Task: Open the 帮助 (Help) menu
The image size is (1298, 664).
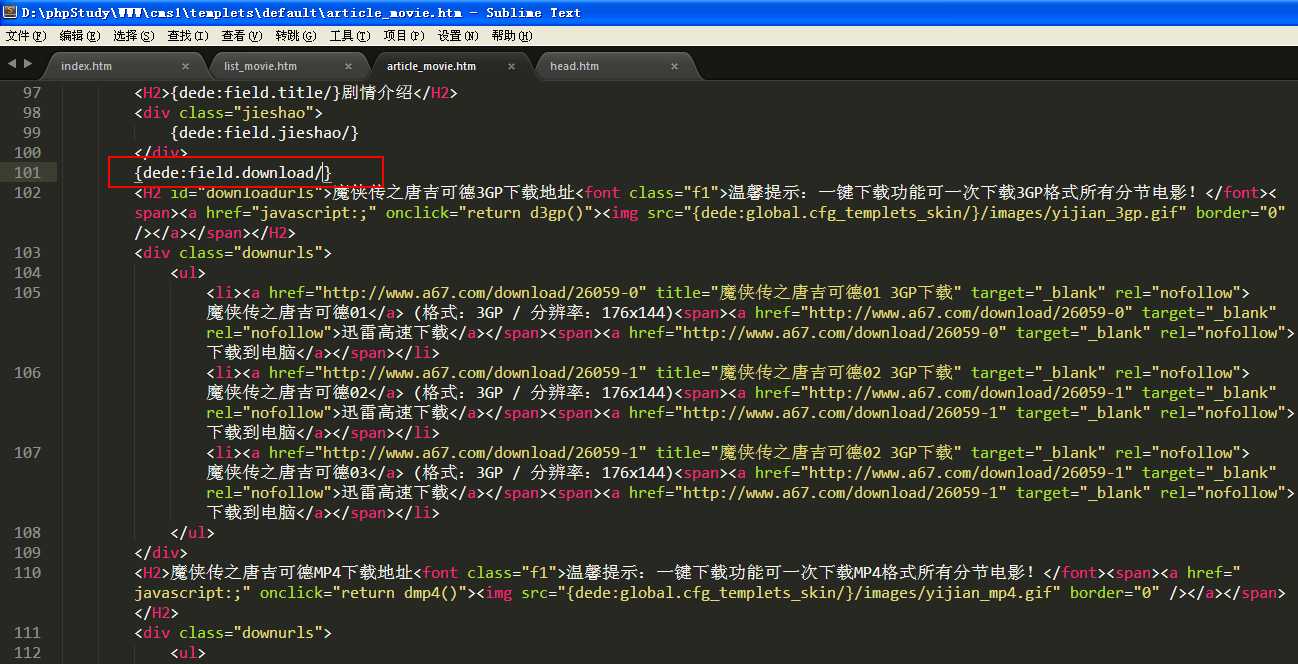Action: (x=512, y=35)
